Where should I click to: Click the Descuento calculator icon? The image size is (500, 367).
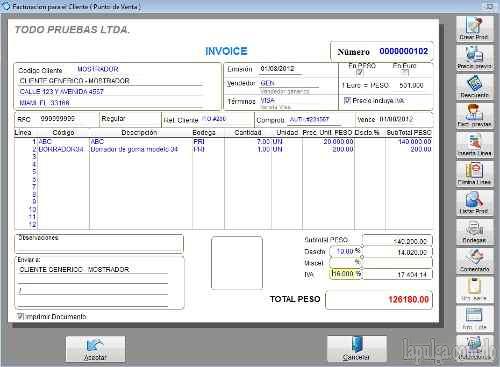[x=475, y=87]
